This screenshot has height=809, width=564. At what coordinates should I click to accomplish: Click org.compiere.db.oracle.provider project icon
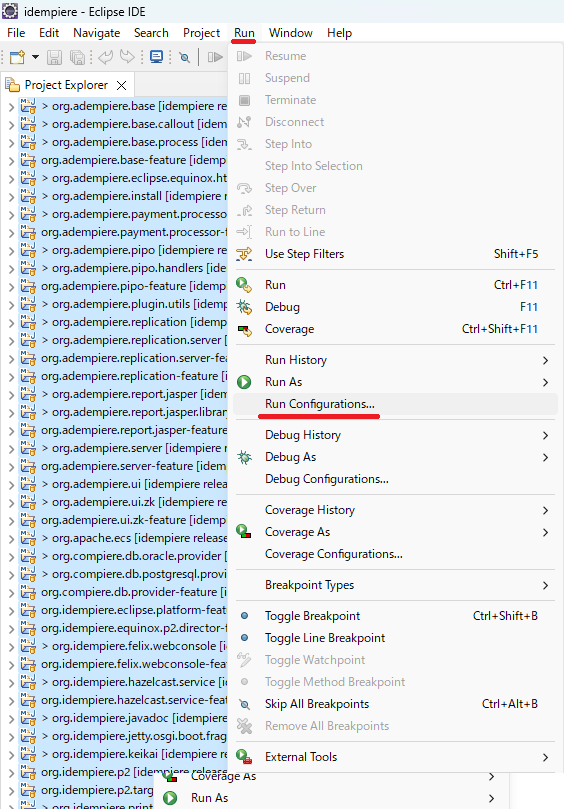coord(28,557)
